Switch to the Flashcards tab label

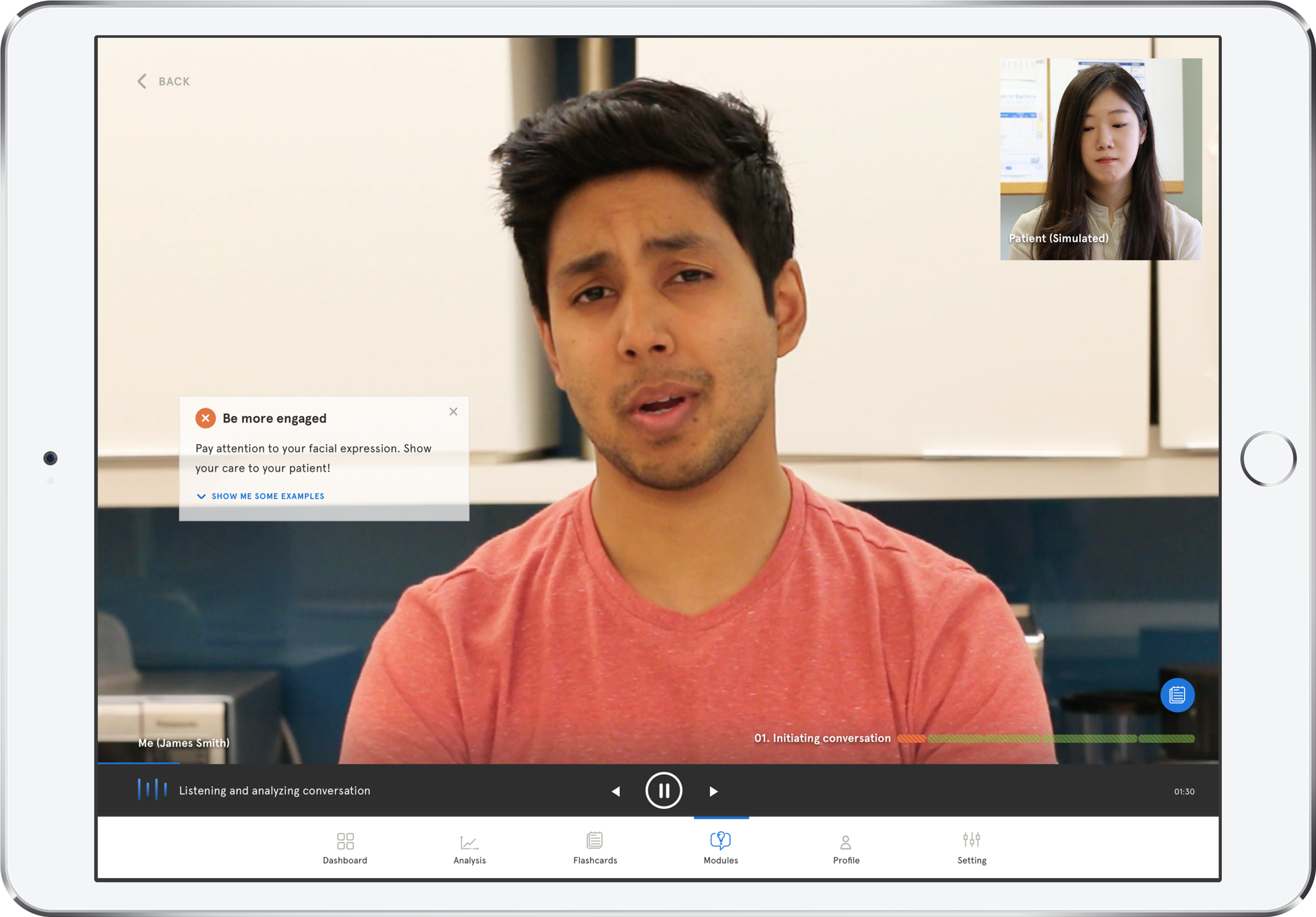[x=595, y=860]
